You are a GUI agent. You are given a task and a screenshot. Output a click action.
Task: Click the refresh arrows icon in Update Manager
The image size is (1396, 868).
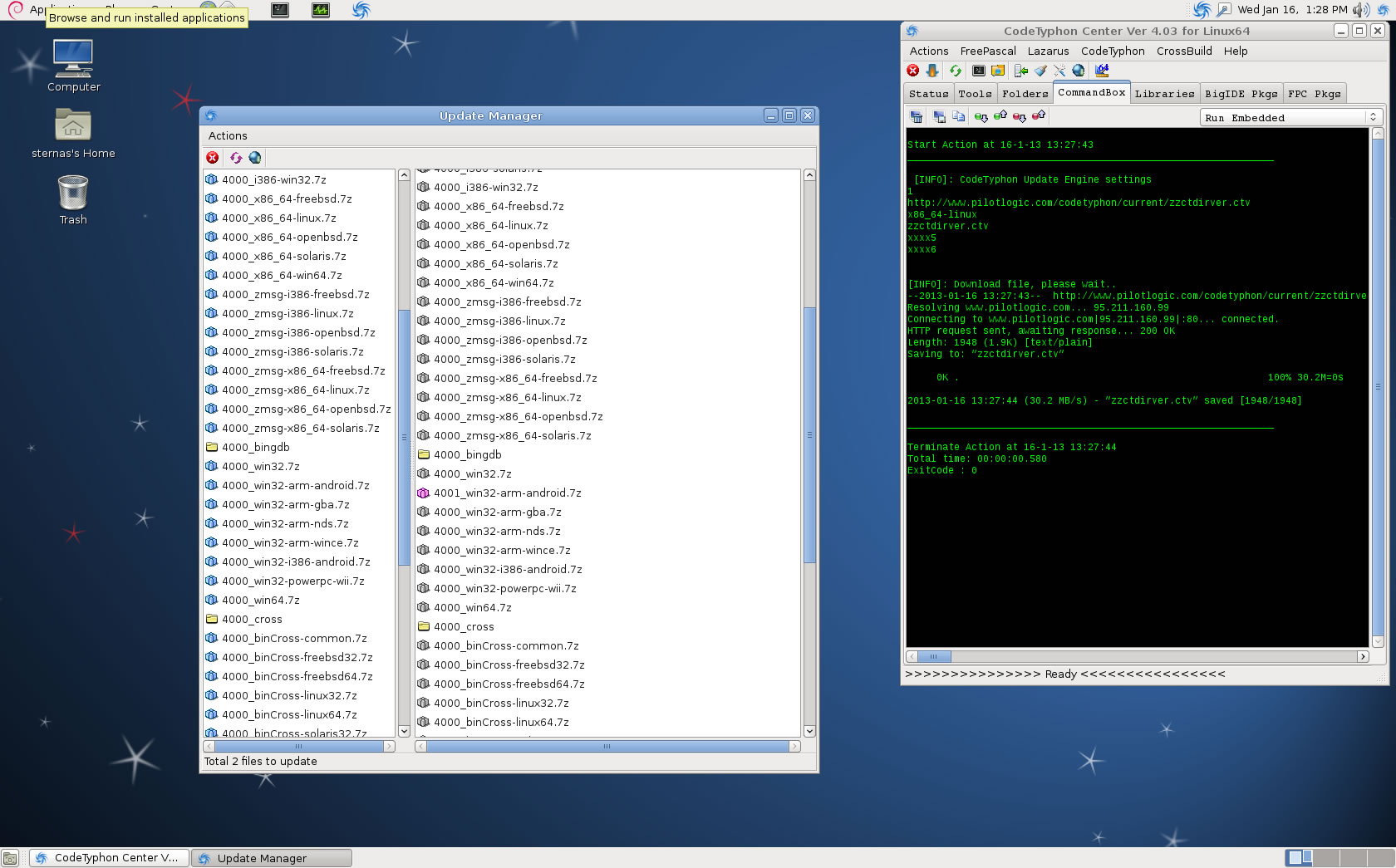(236, 157)
